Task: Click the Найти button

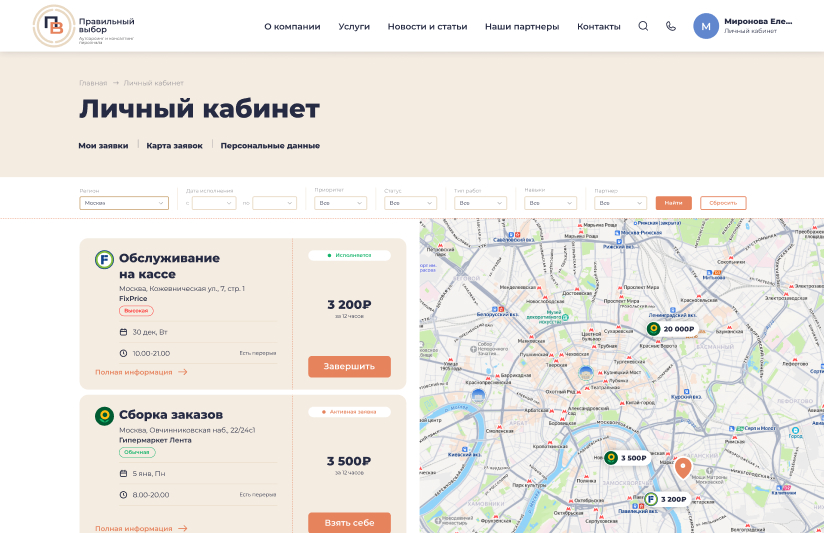Action: pyautogui.click(x=674, y=203)
